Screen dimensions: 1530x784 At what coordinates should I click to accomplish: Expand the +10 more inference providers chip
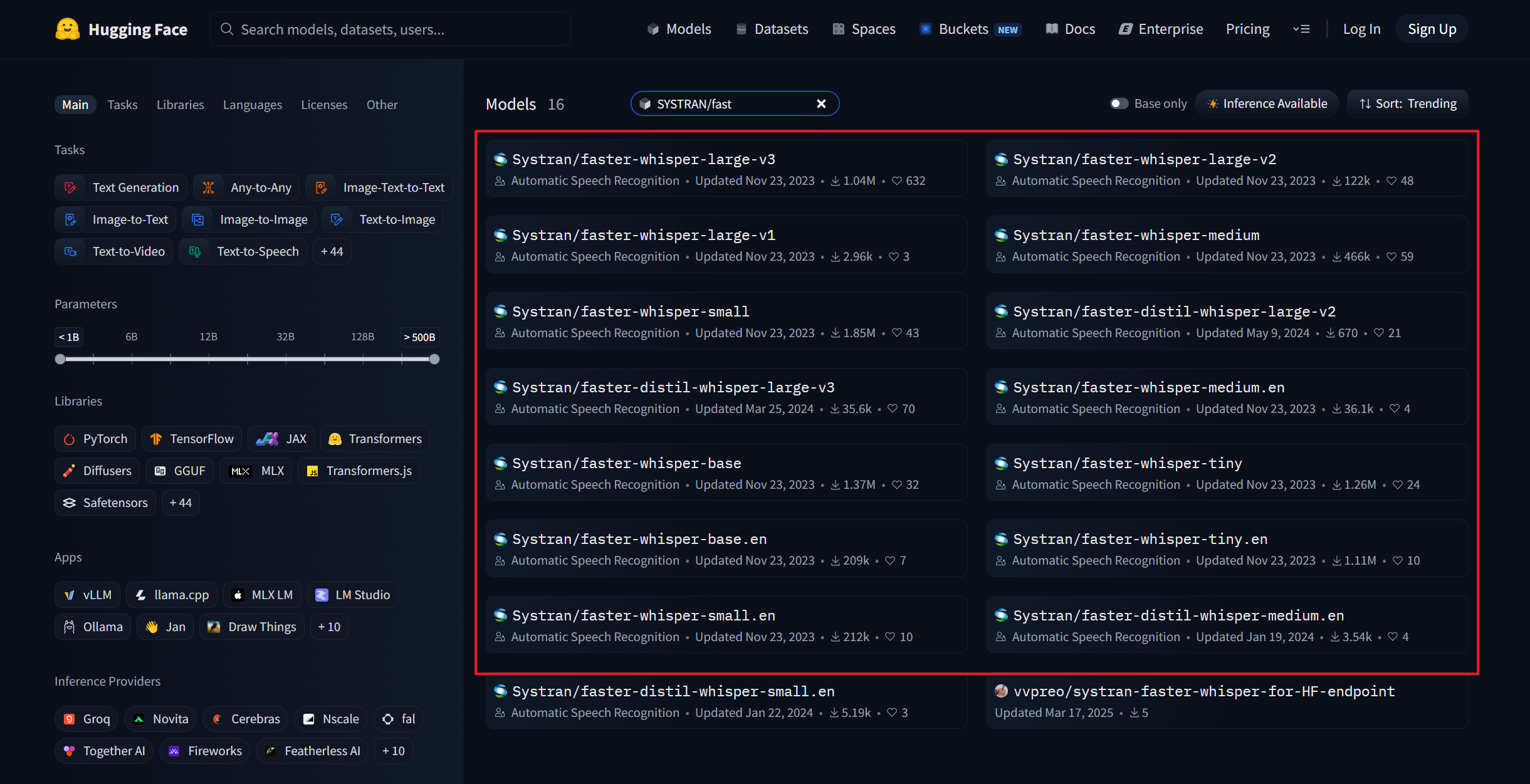coord(394,751)
